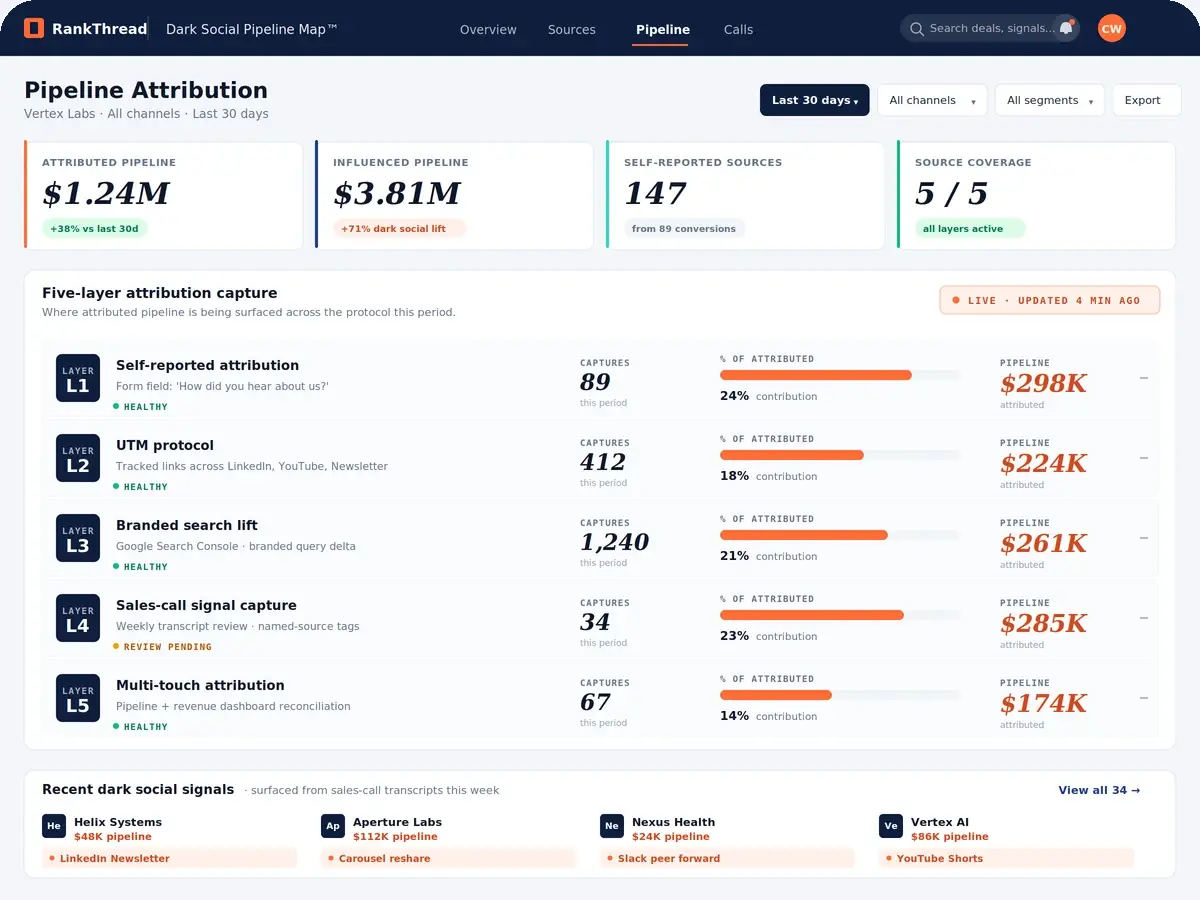The width and height of the screenshot is (1200, 900).
Task: Open the Last 30 days dropdown
Action: pyautogui.click(x=815, y=100)
